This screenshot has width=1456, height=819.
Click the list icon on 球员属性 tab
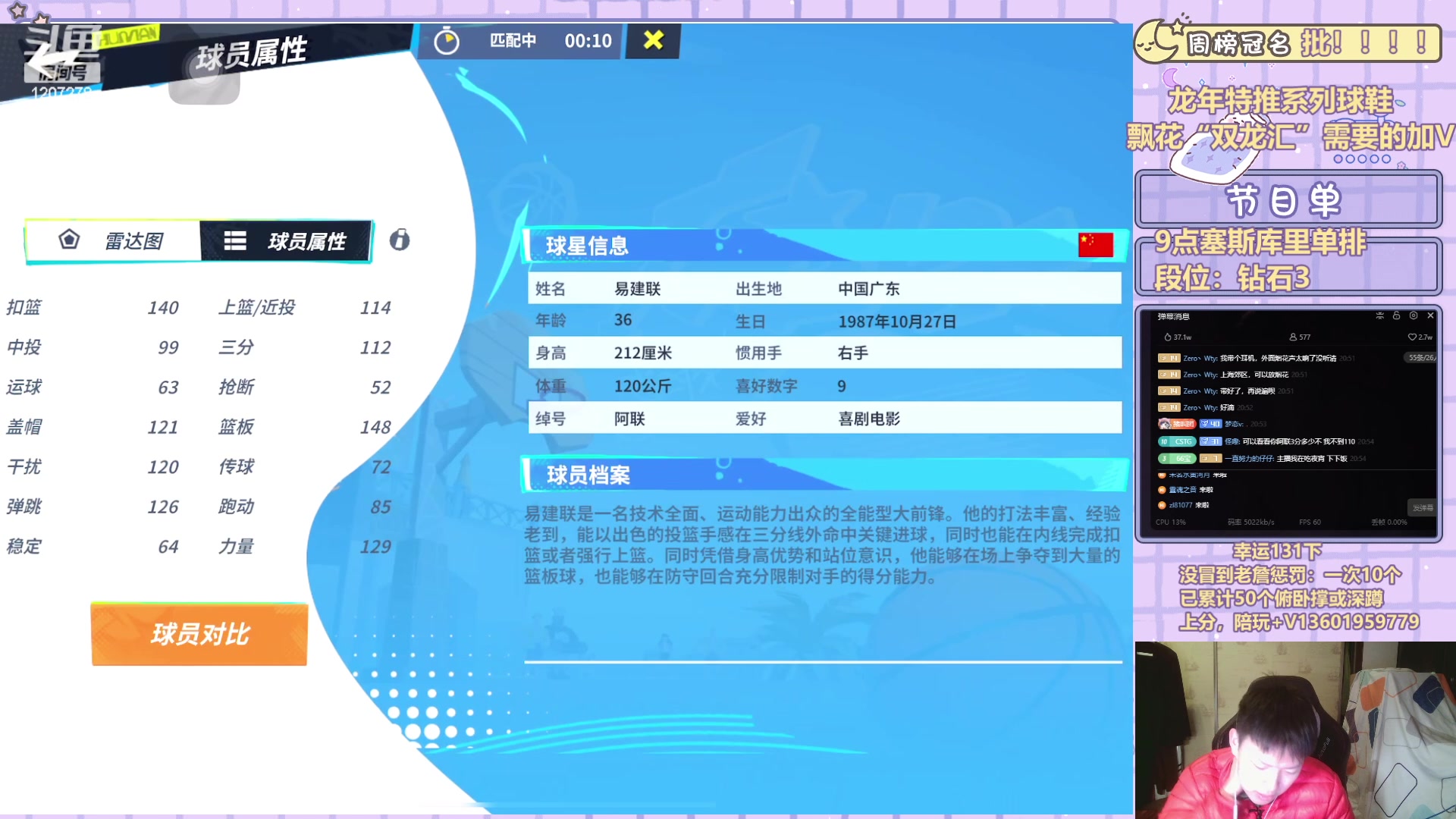(x=235, y=240)
